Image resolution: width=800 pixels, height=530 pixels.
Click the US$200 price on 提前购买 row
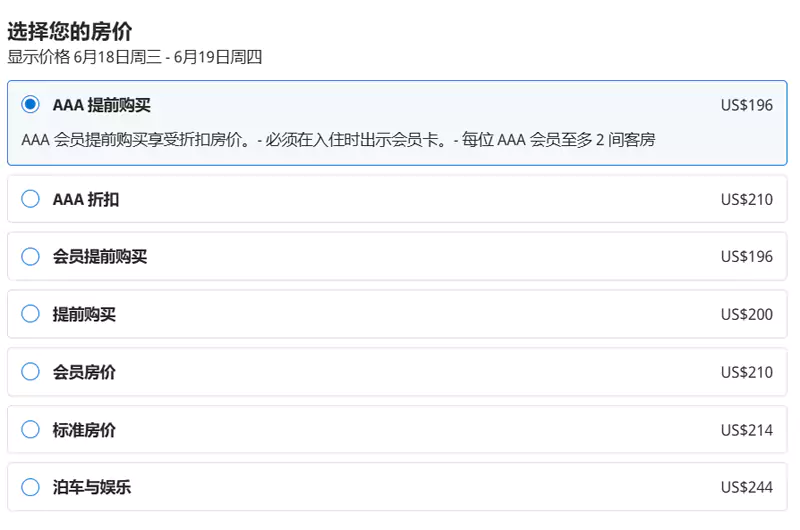[x=746, y=314]
